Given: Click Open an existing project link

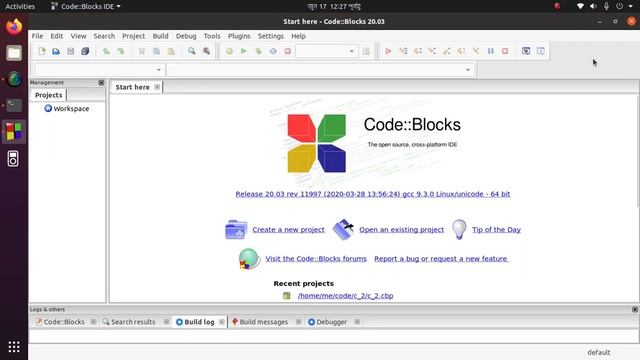Looking at the screenshot, I should tap(401, 229).
